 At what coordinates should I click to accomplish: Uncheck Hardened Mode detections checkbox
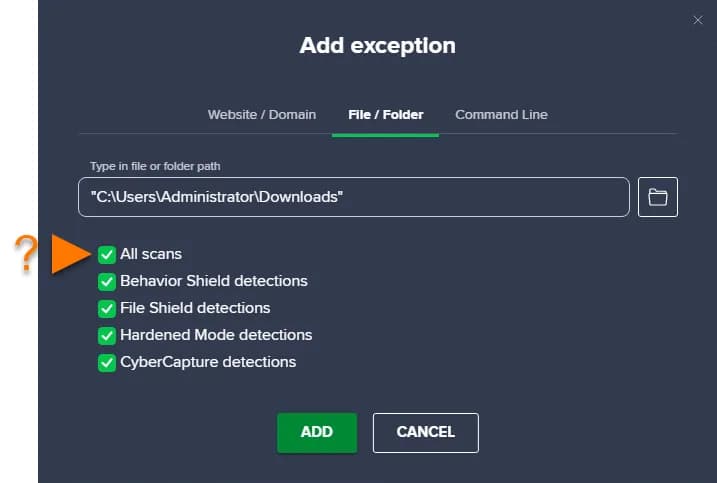107,336
